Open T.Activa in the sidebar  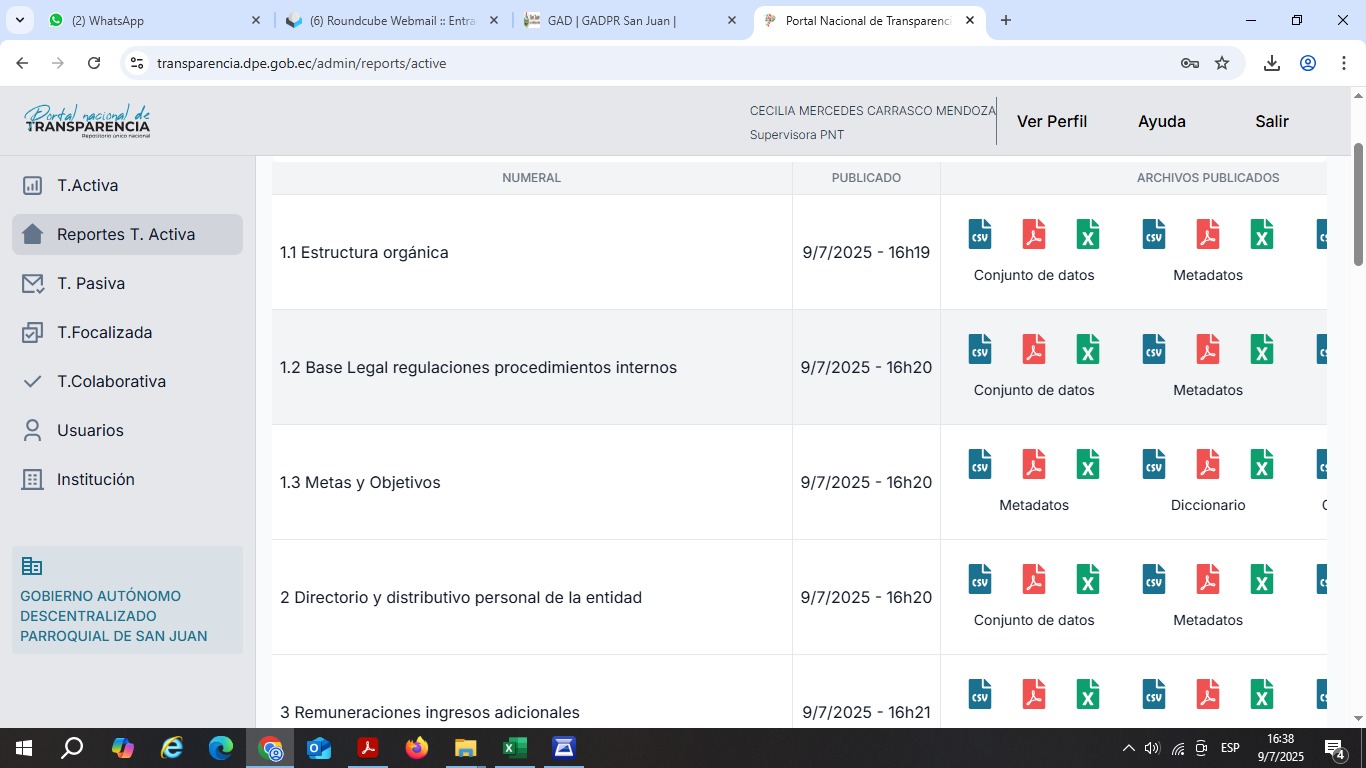[x=87, y=185]
